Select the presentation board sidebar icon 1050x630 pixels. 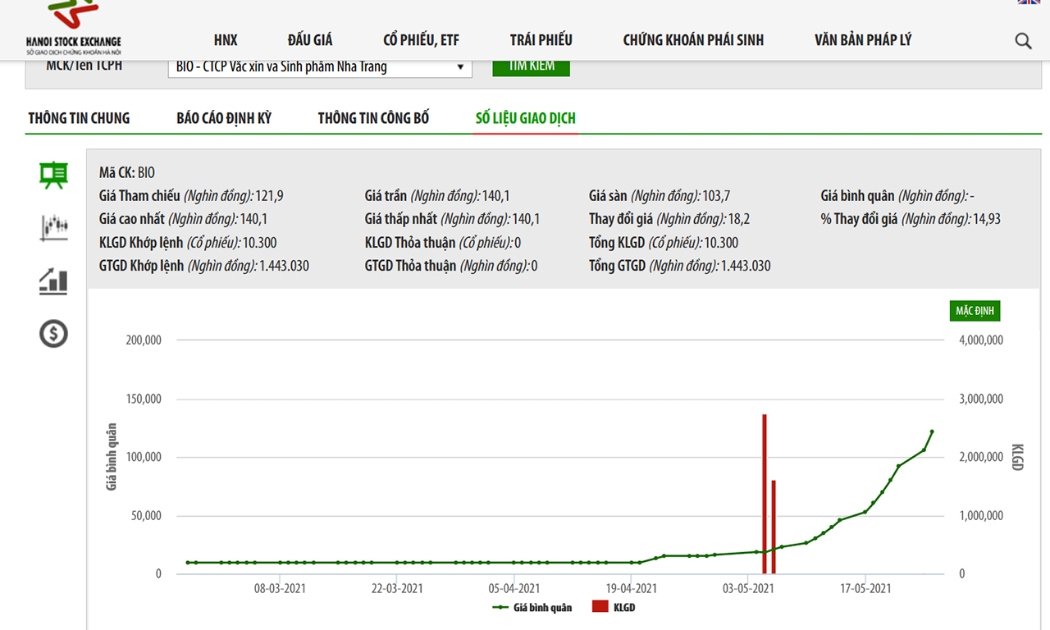[x=53, y=175]
